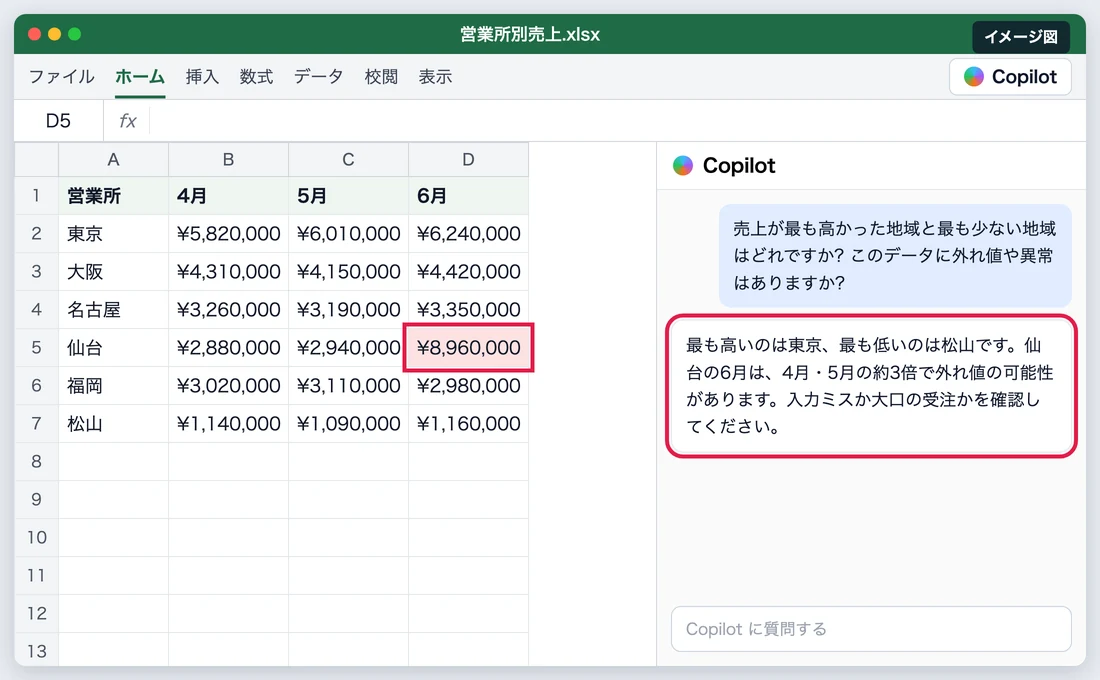Click the 営業所 header cell
1100x680 pixels.
point(113,195)
